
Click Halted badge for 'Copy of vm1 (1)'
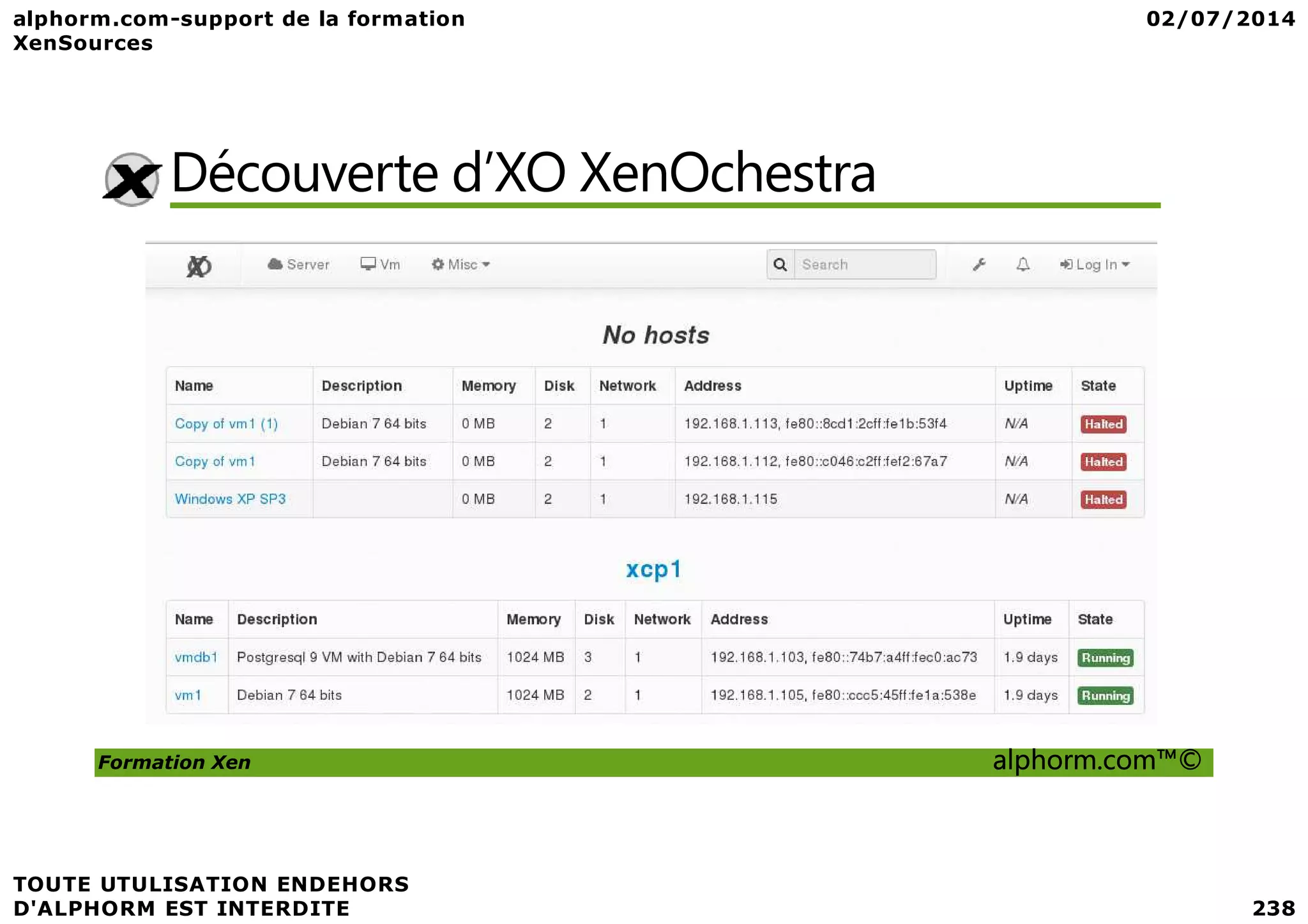coord(1104,425)
